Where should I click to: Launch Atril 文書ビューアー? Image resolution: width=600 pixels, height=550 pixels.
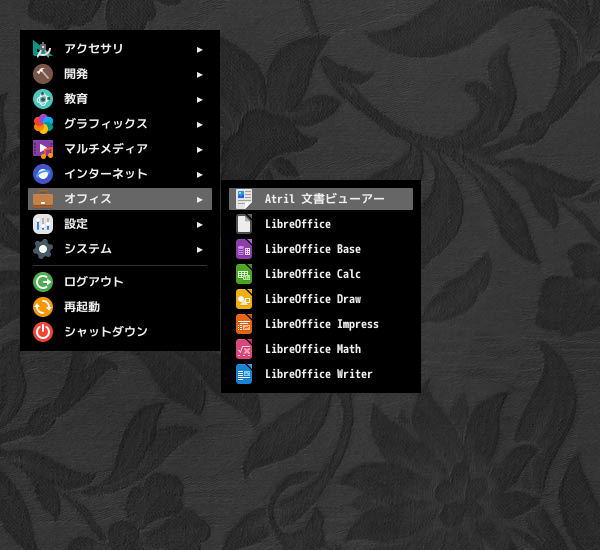[x=321, y=199]
